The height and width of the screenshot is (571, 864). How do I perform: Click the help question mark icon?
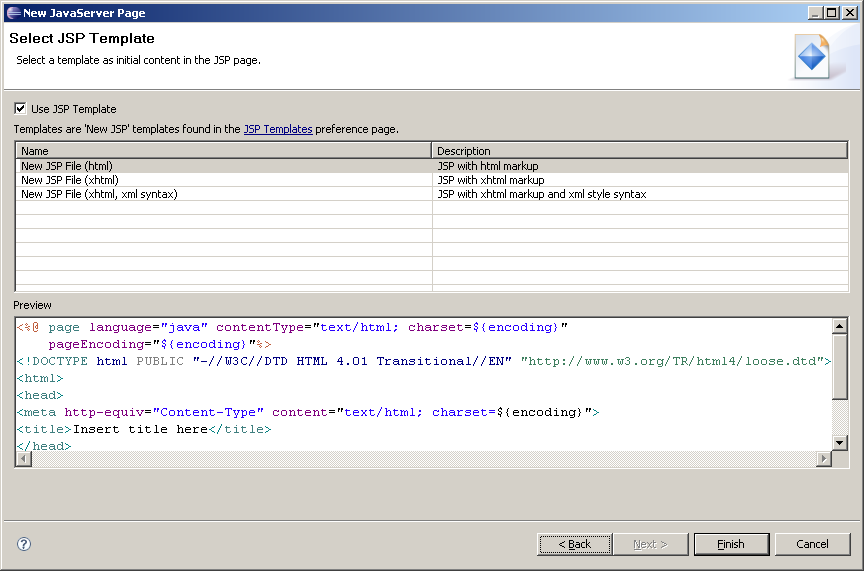pos(24,544)
